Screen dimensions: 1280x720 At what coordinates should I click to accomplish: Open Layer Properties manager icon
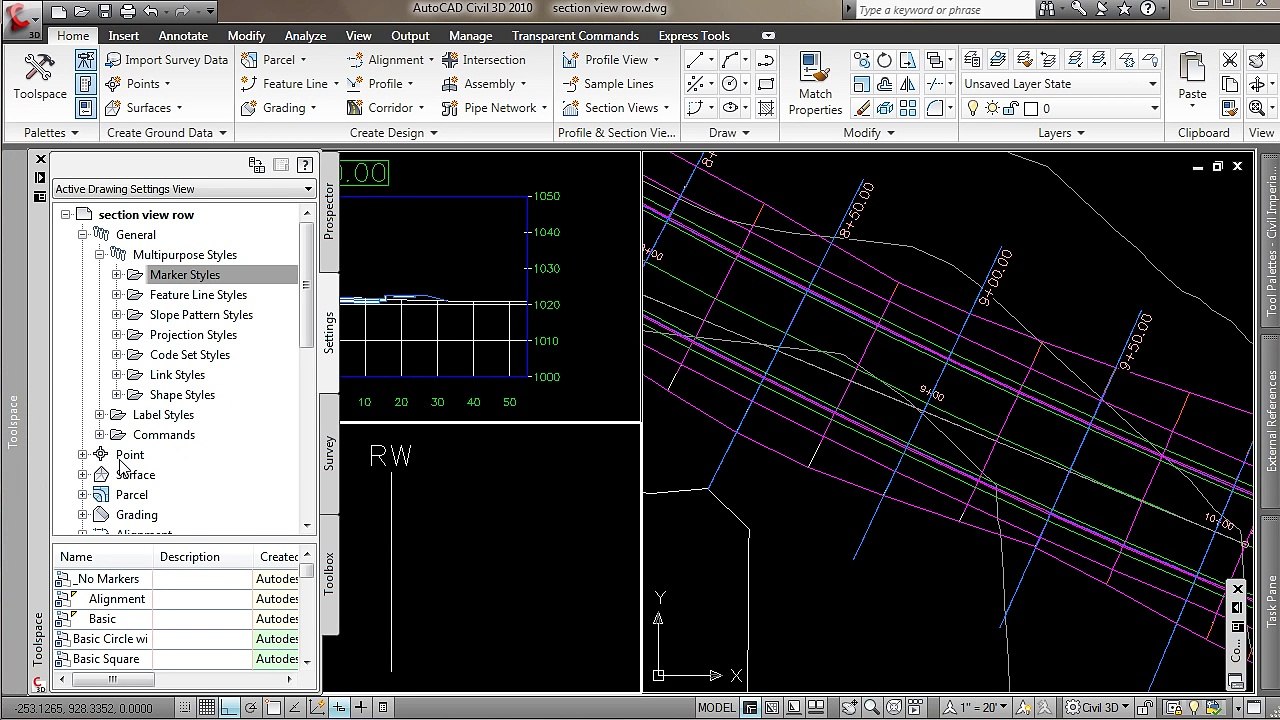[974, 60]
